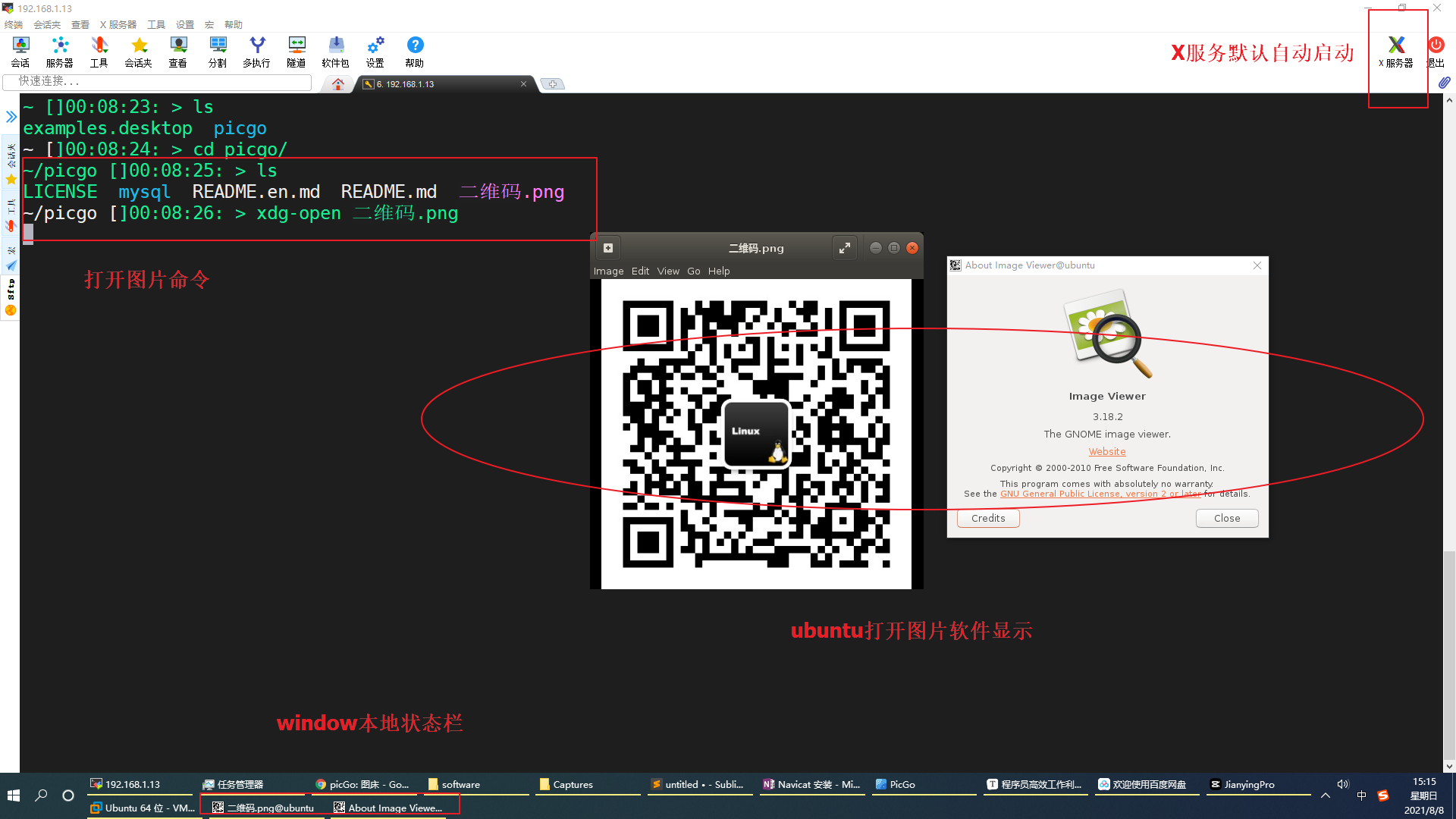This screenshot has width=1456, height=819.
Task: Click the red 退出 power icon
Action: pos(1436,52)
